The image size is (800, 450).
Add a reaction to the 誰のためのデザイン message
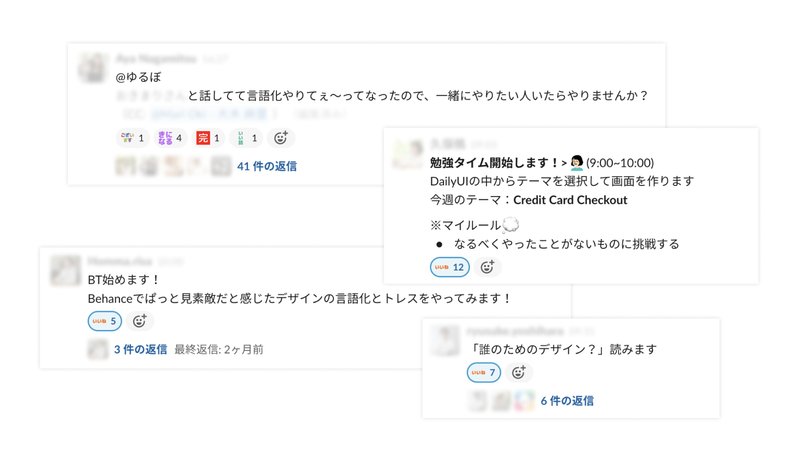point(518,372)
